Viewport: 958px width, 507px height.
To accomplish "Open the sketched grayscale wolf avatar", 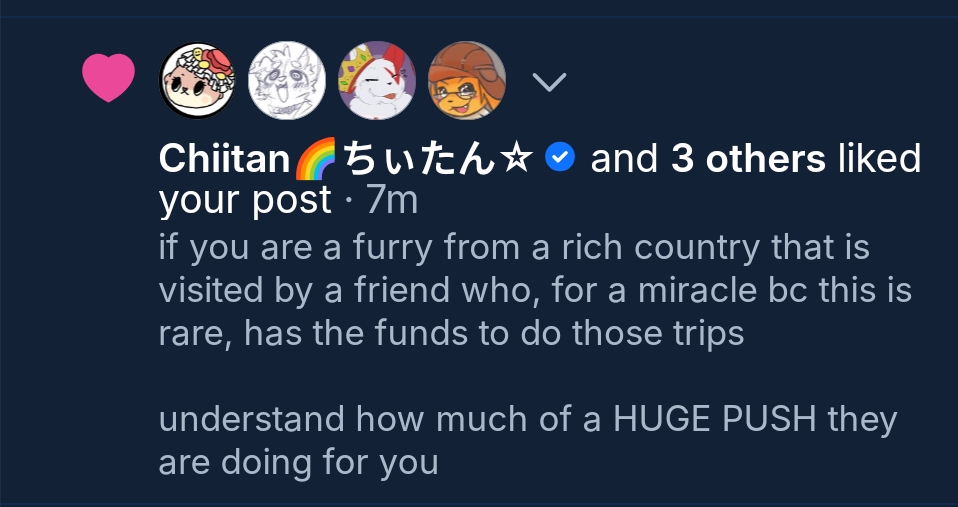I will [x=287, y=80].
